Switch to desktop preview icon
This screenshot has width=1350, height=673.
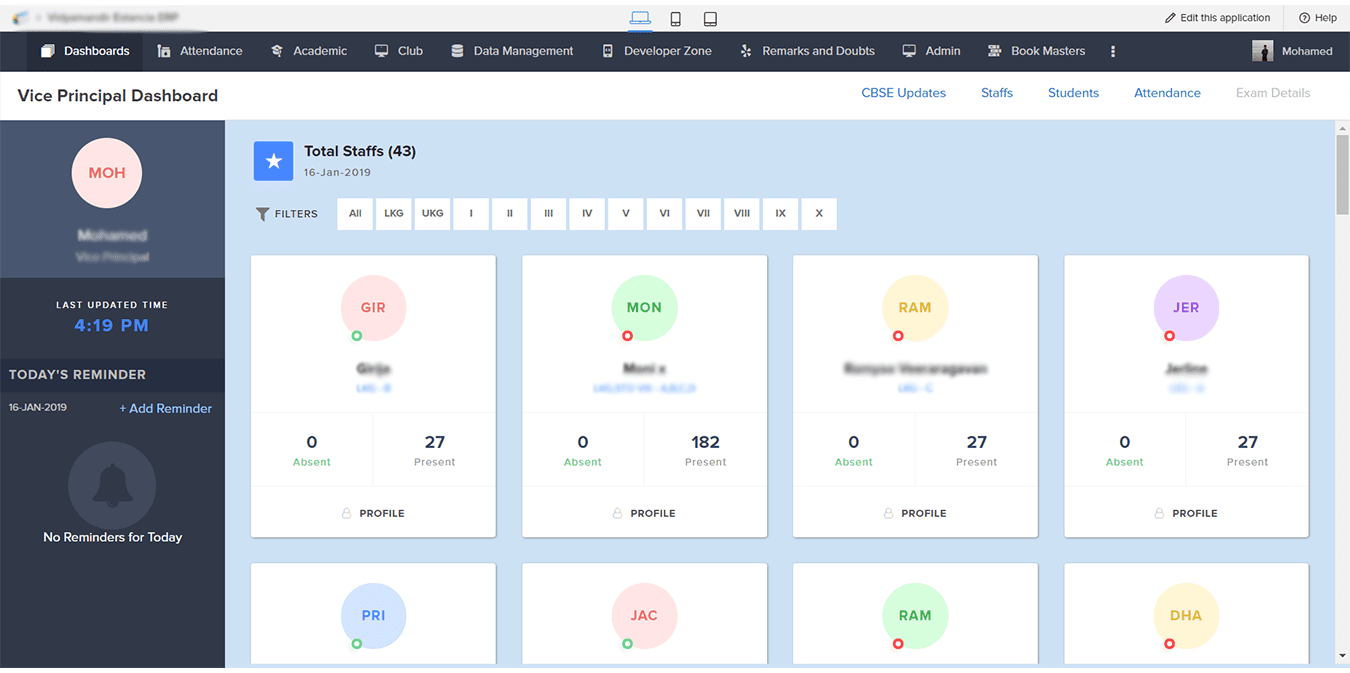click(640, 18)
